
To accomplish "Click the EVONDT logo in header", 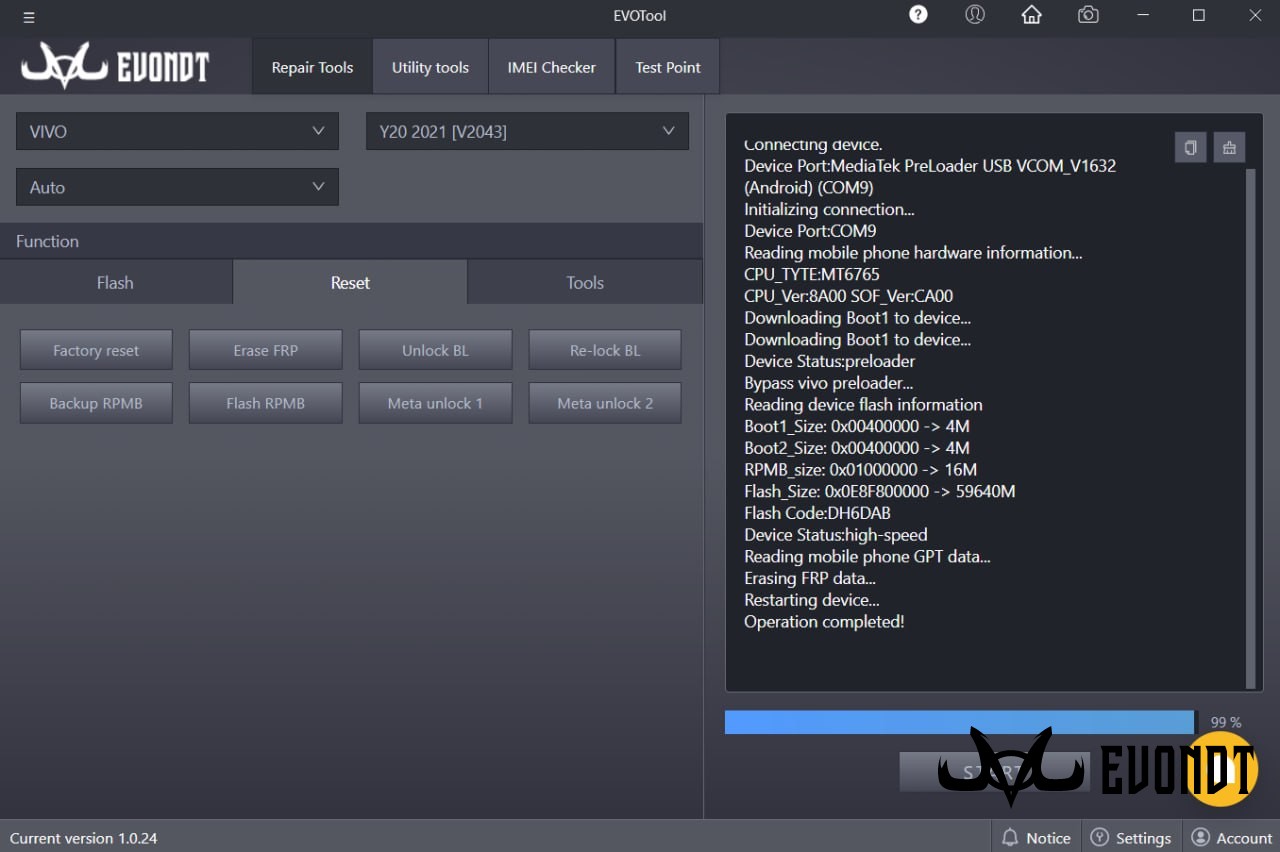I will coord(115,66).
